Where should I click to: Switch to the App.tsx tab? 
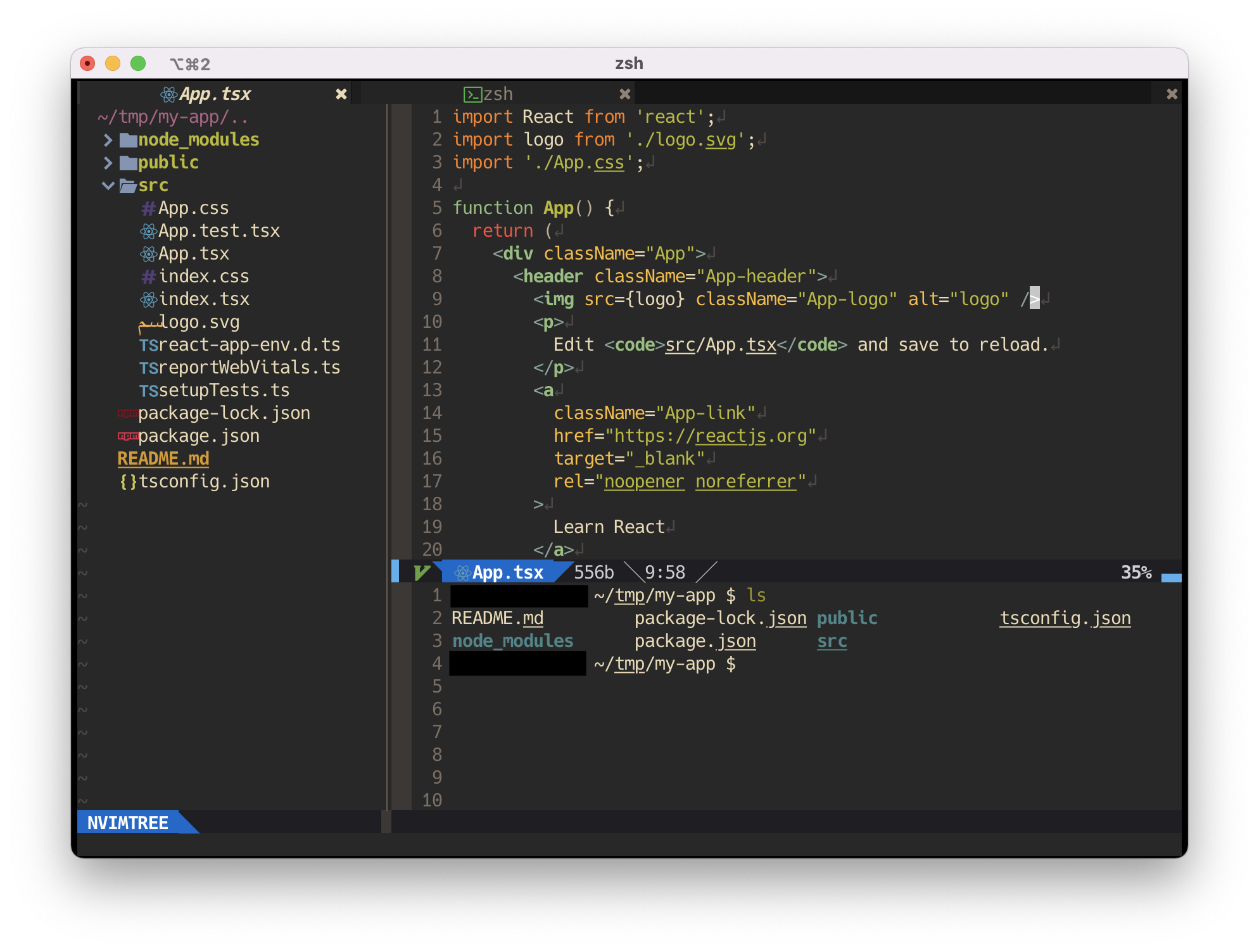[x=215, y=94]
